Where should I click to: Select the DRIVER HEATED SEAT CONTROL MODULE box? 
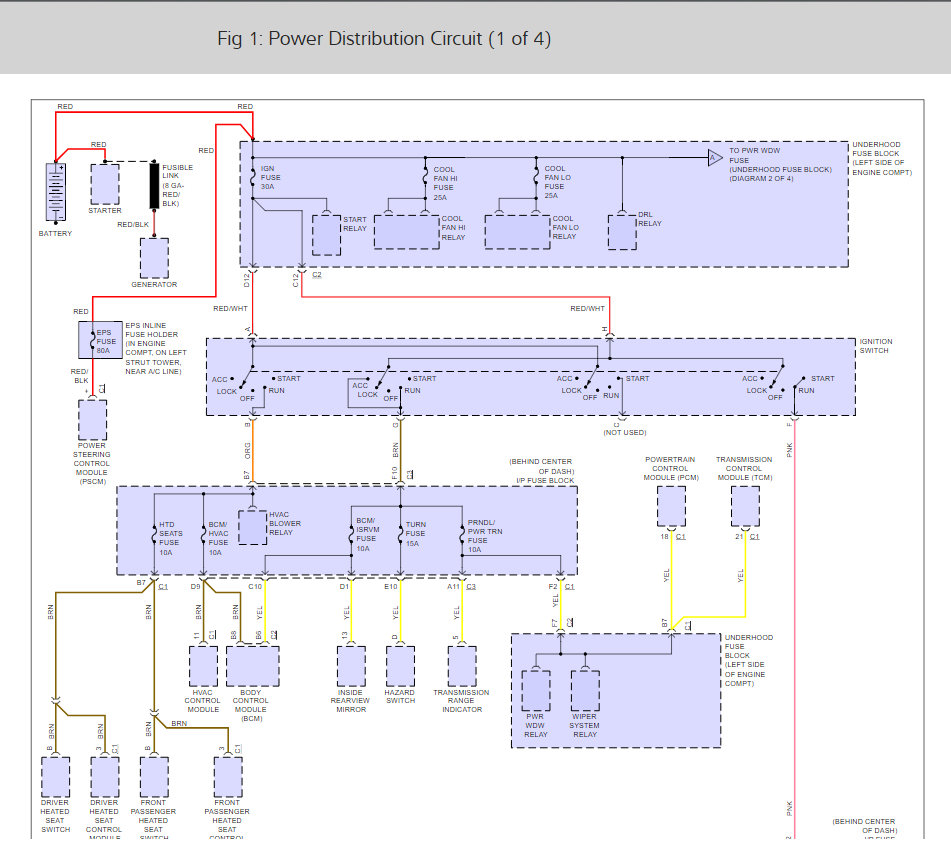pyautogui.click(x=105, y=777)
